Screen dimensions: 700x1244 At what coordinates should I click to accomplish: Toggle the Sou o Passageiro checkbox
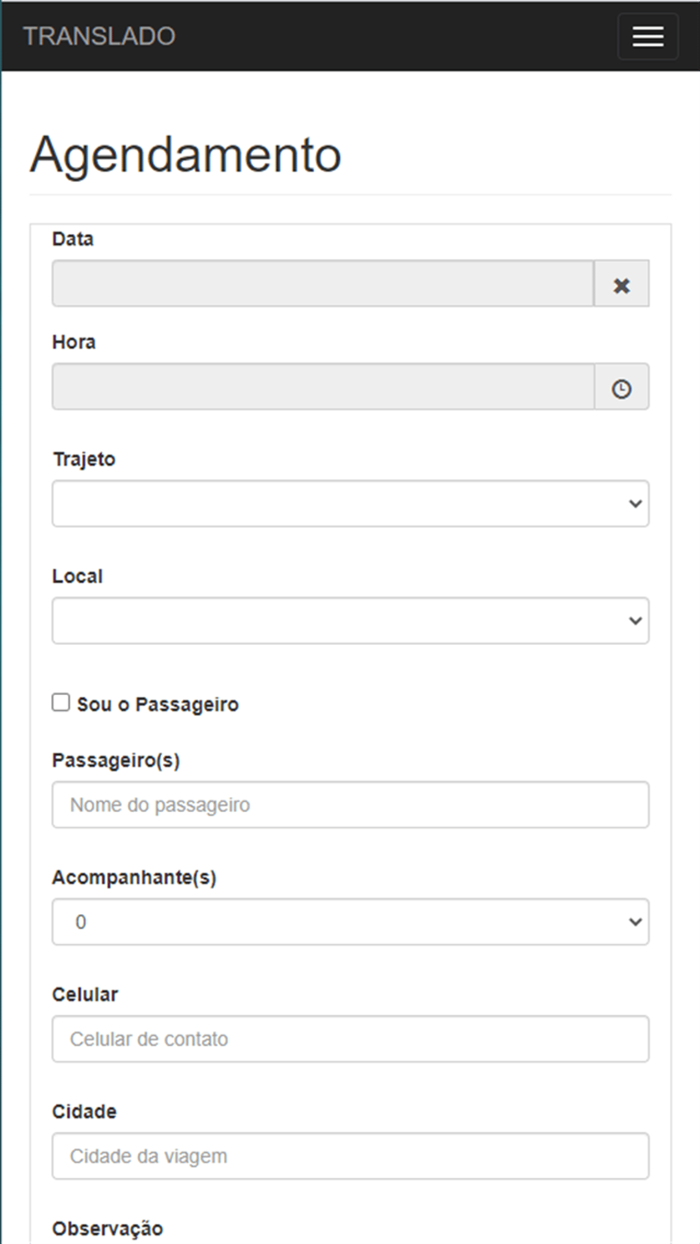tap(62, 703)
